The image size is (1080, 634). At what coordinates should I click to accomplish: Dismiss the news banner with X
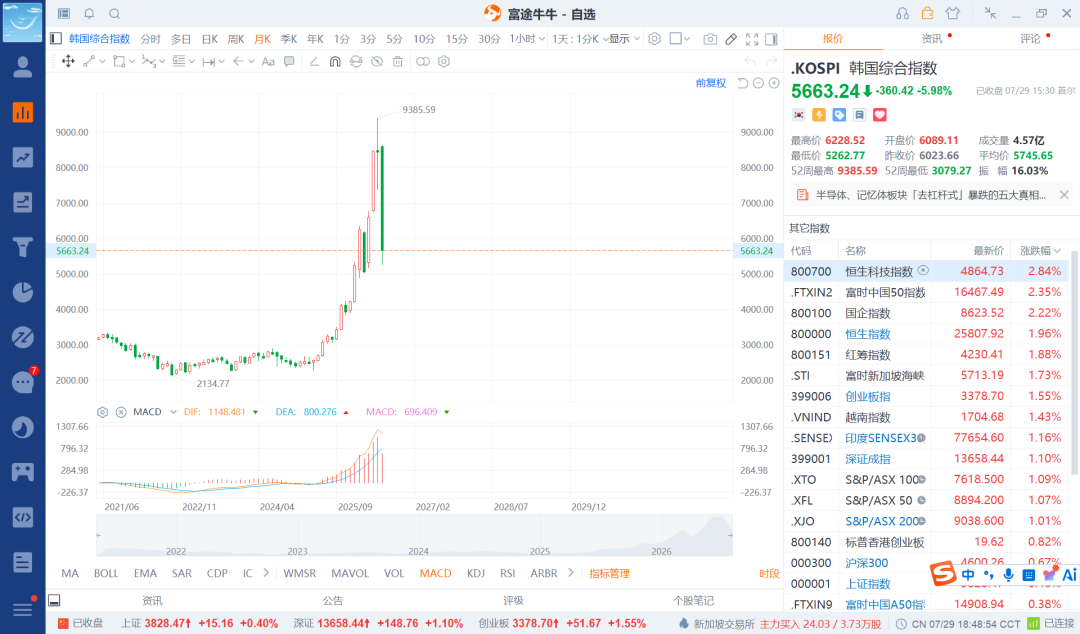pyautogui.click(x=1064, y=195)
